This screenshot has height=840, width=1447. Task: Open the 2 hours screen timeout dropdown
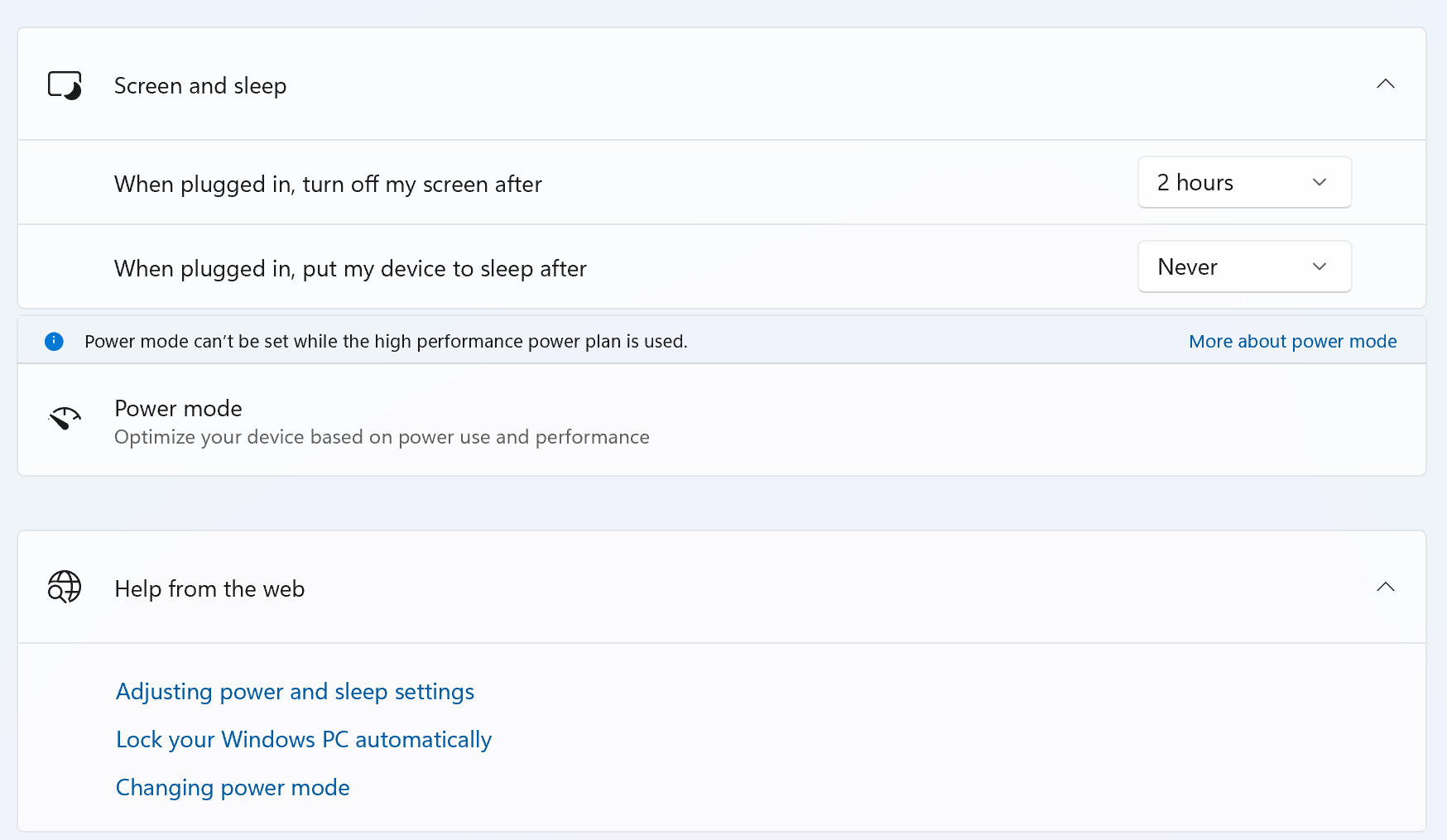(1243, 183)
